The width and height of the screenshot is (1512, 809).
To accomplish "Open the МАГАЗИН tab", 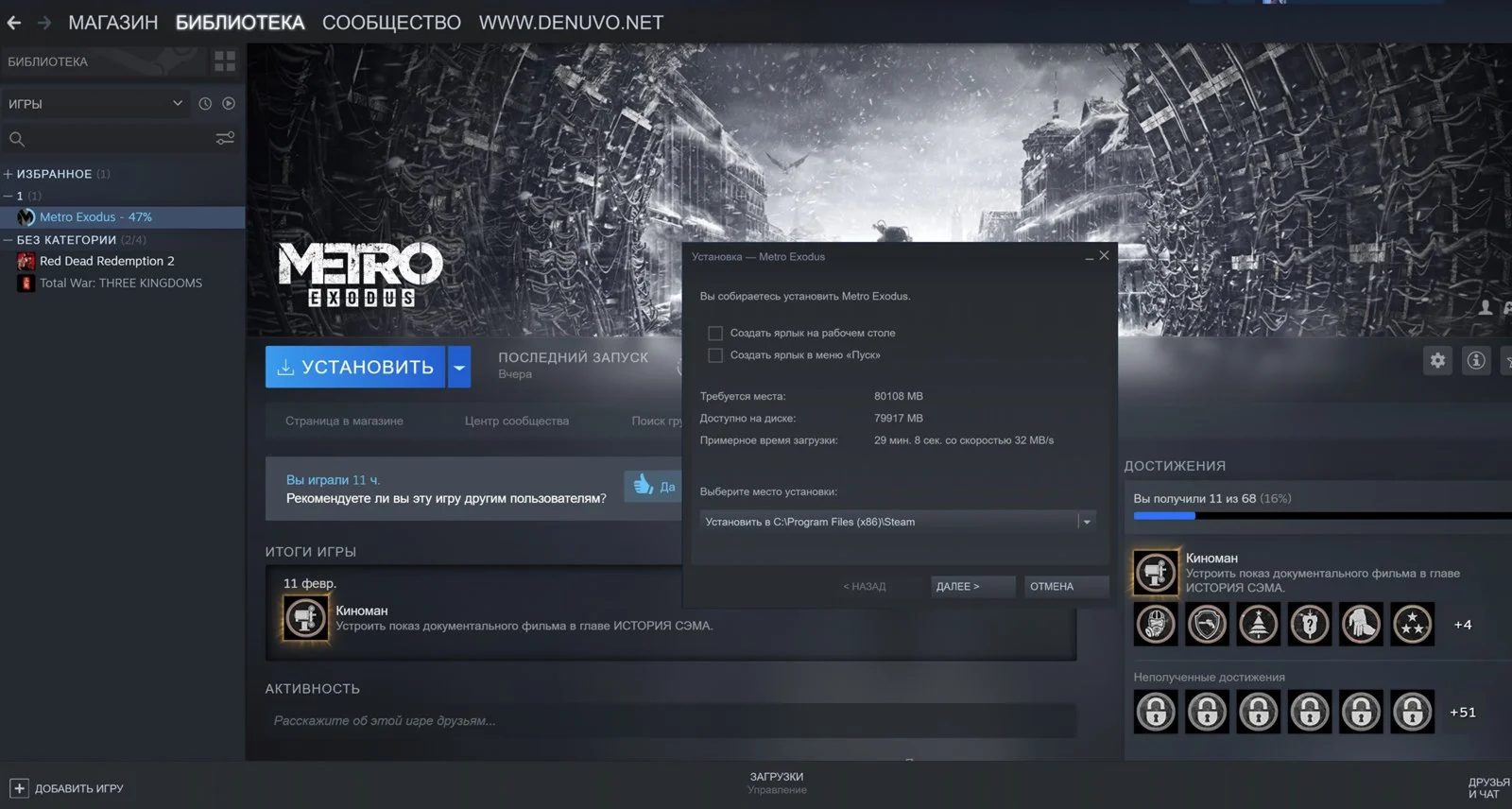I will [x=112, y=23].
